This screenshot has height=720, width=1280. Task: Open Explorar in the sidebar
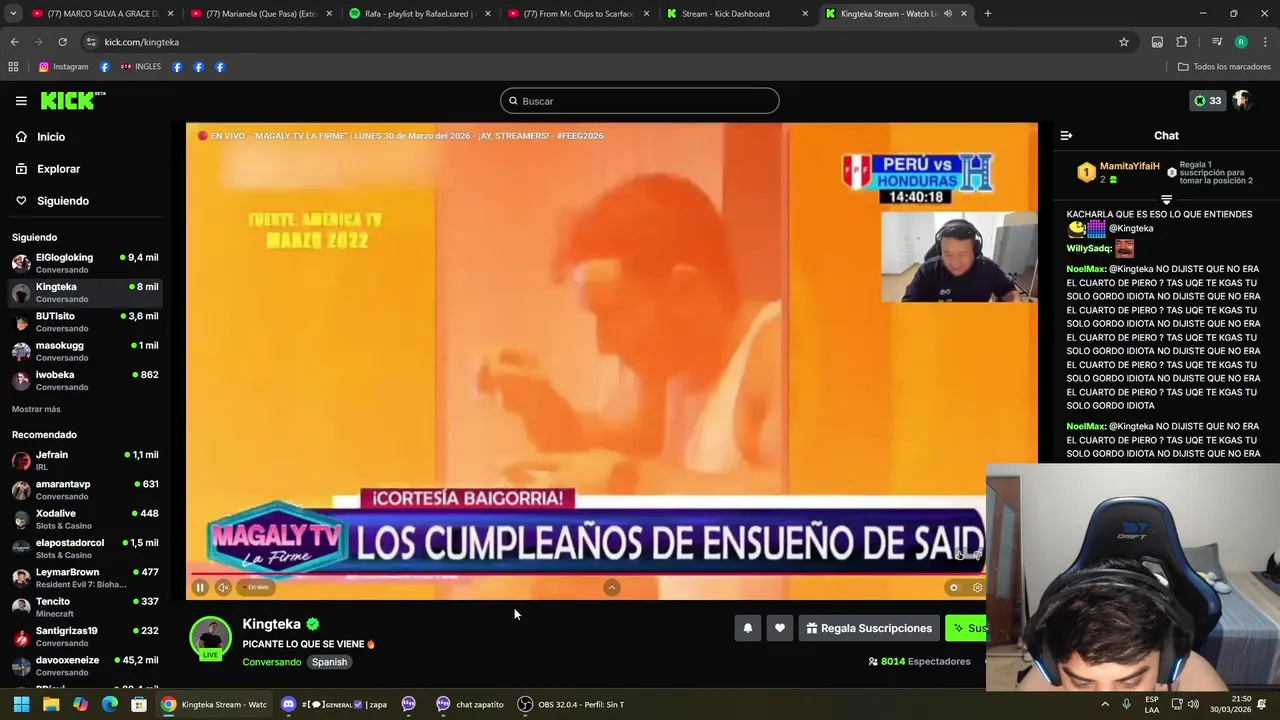(58, 169)
